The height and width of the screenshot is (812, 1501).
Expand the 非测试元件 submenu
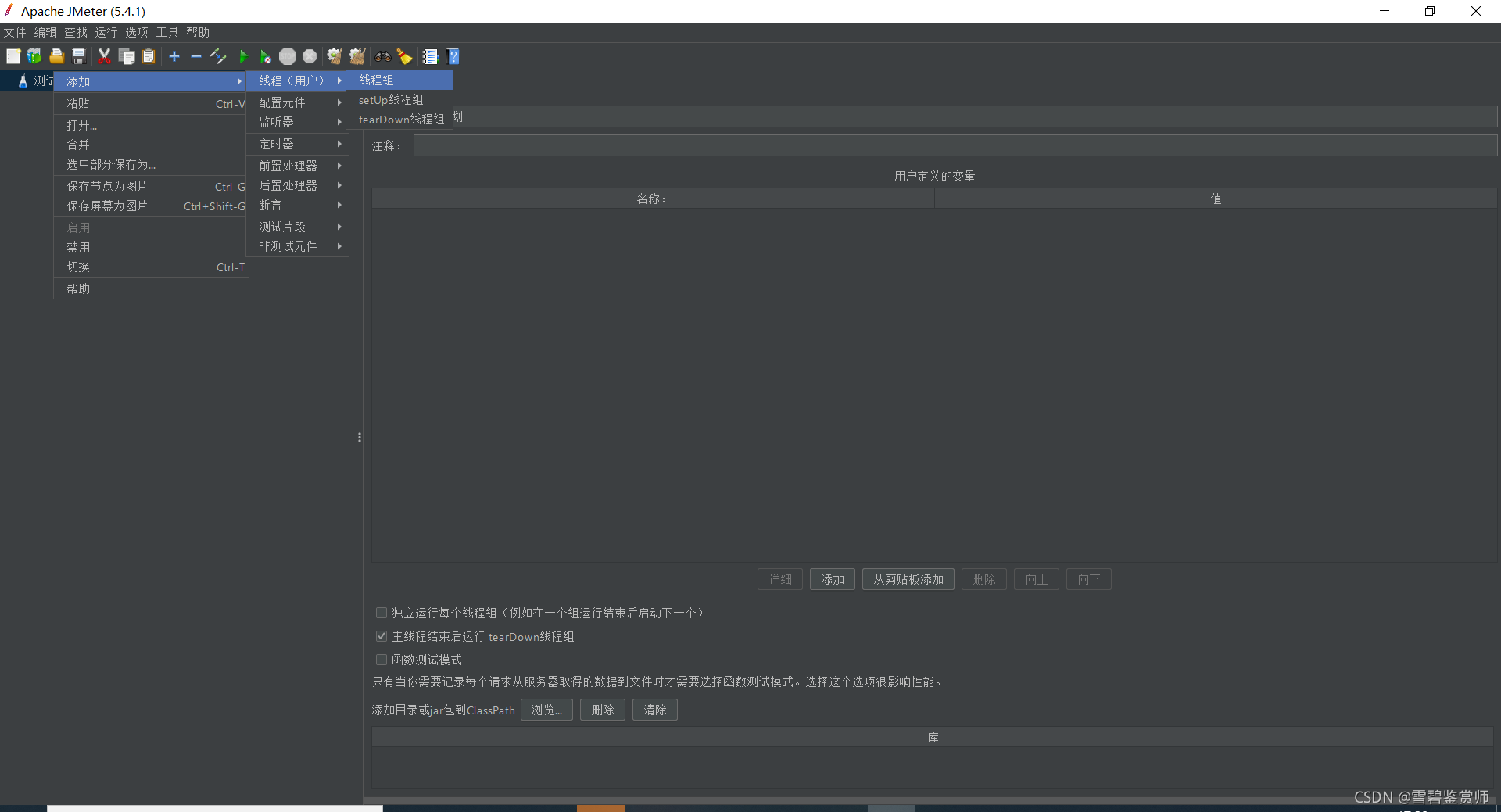298,246
